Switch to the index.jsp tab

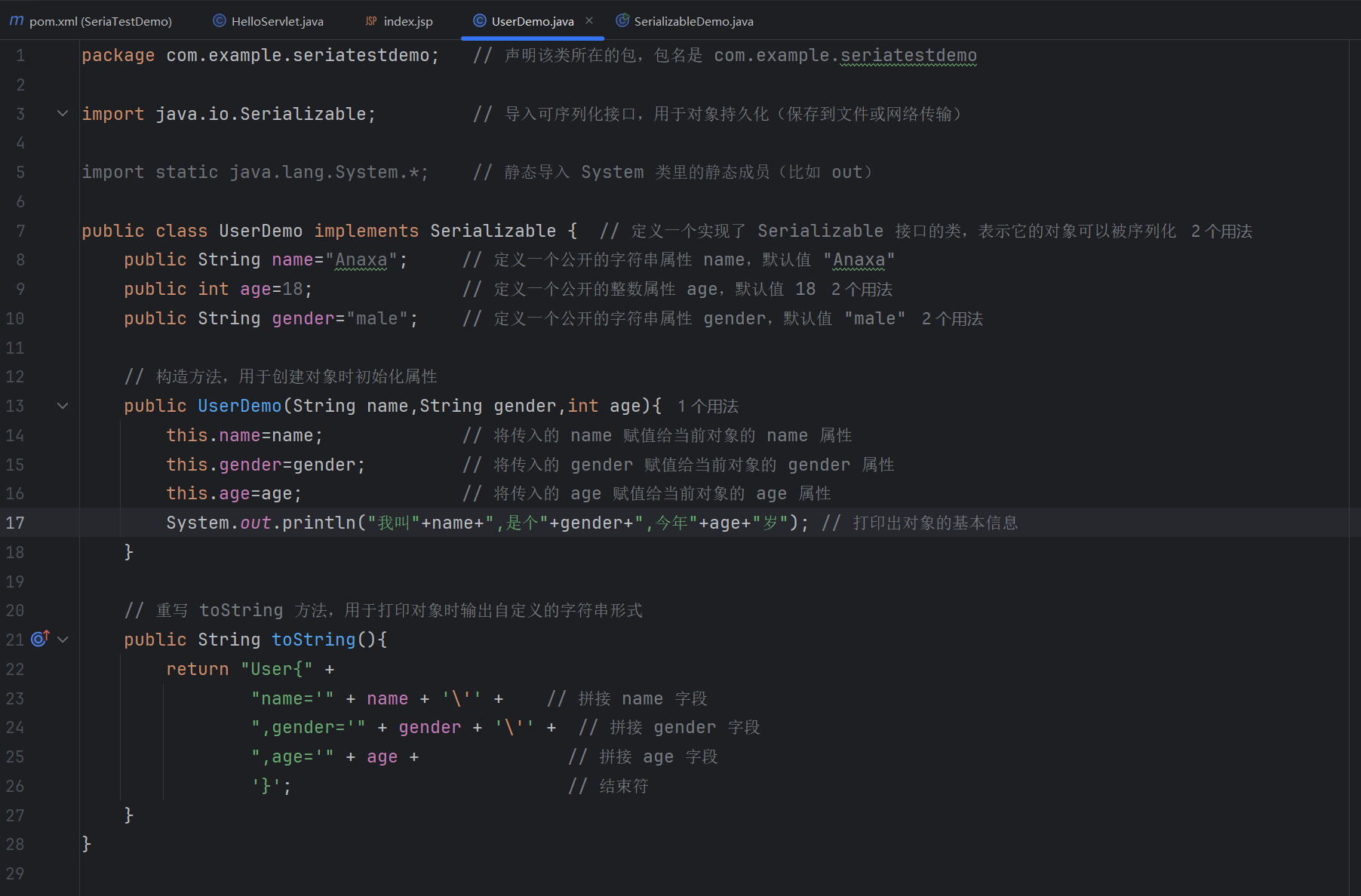pos(399,21)
